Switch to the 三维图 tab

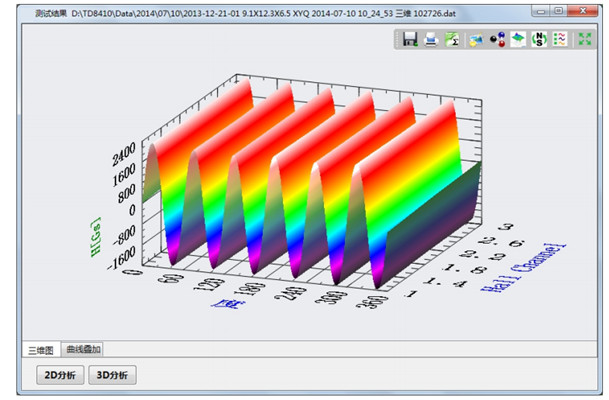pyautogui.click(x=41, y=350)
